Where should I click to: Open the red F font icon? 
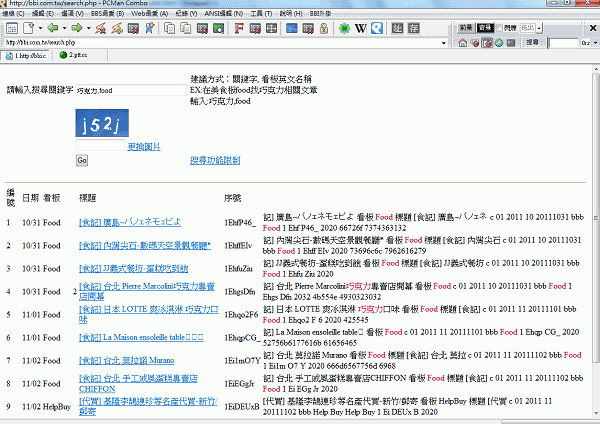239,28
